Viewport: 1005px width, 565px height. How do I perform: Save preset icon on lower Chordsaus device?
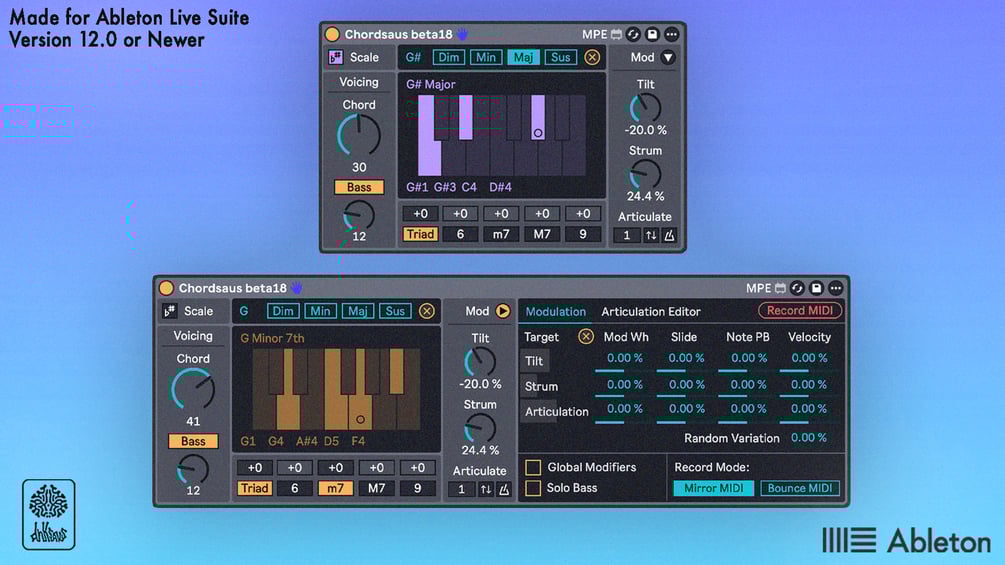[x=816, y=288]
